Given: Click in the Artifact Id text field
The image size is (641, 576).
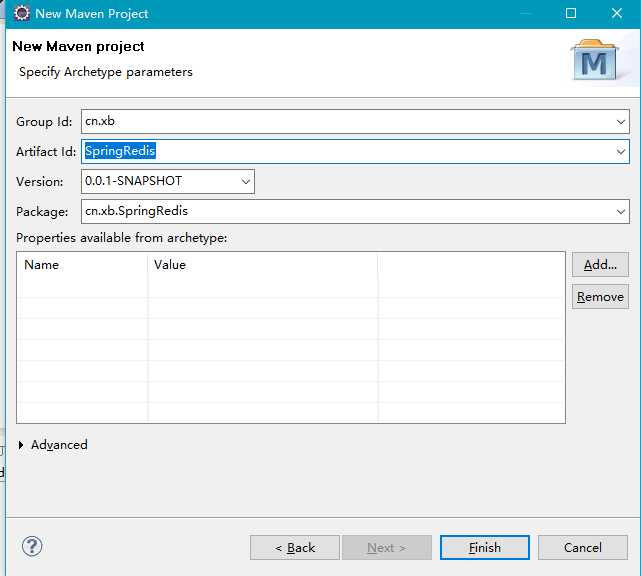Looking at the screenshot, I should (340, 152).
